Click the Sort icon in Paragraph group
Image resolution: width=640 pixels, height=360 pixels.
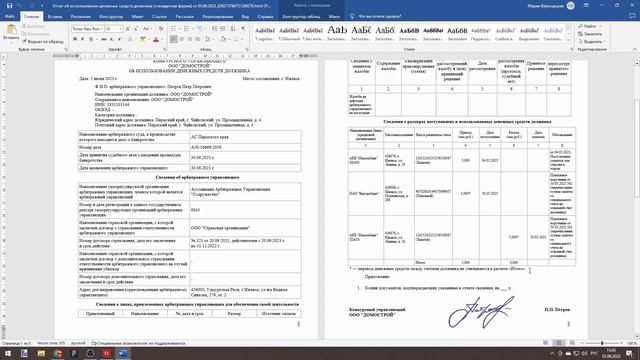[233, 29]
